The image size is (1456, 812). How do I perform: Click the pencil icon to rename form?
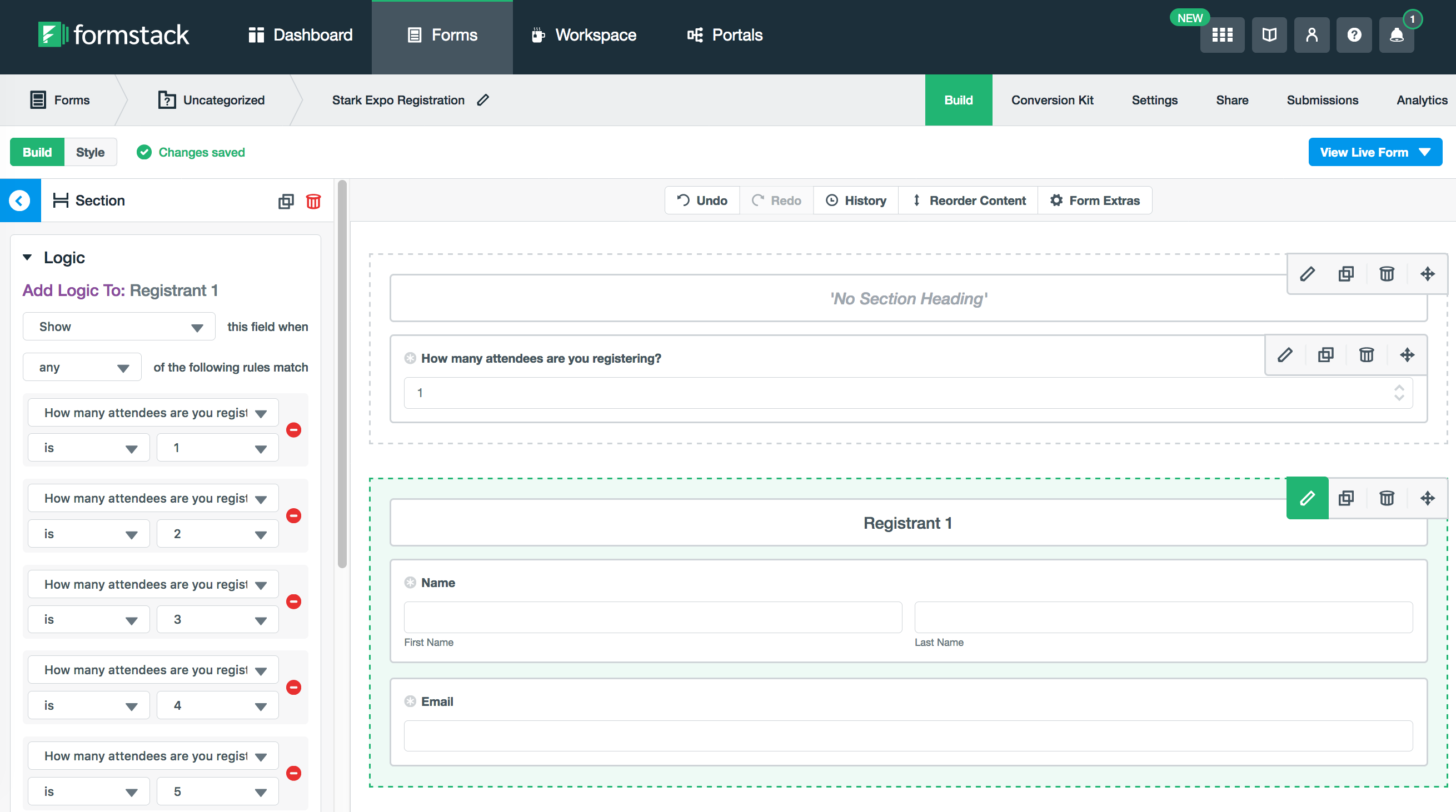pos(483,100)
